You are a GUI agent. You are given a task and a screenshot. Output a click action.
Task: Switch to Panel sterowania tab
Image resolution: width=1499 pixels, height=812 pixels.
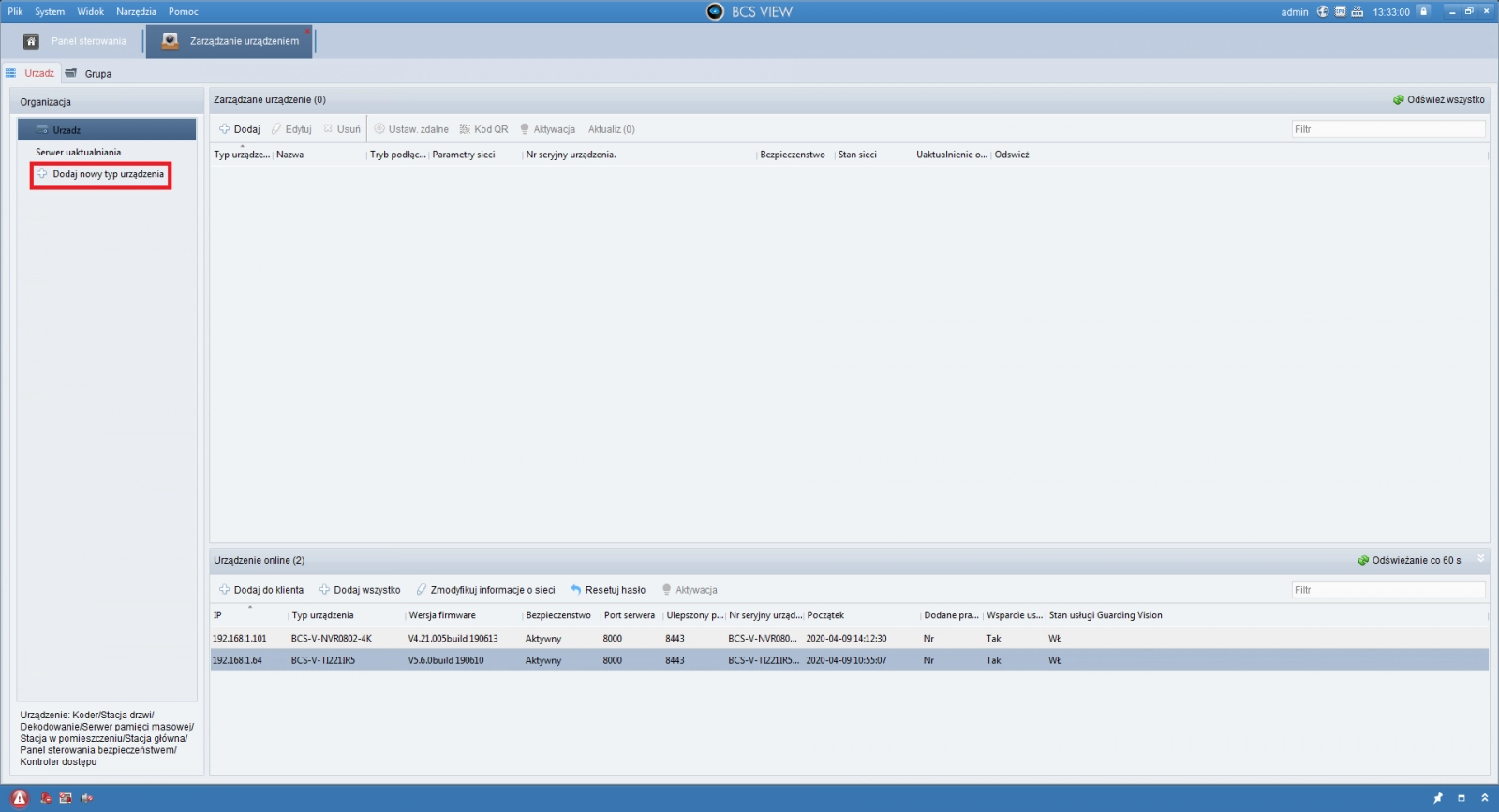pos(74,41)
